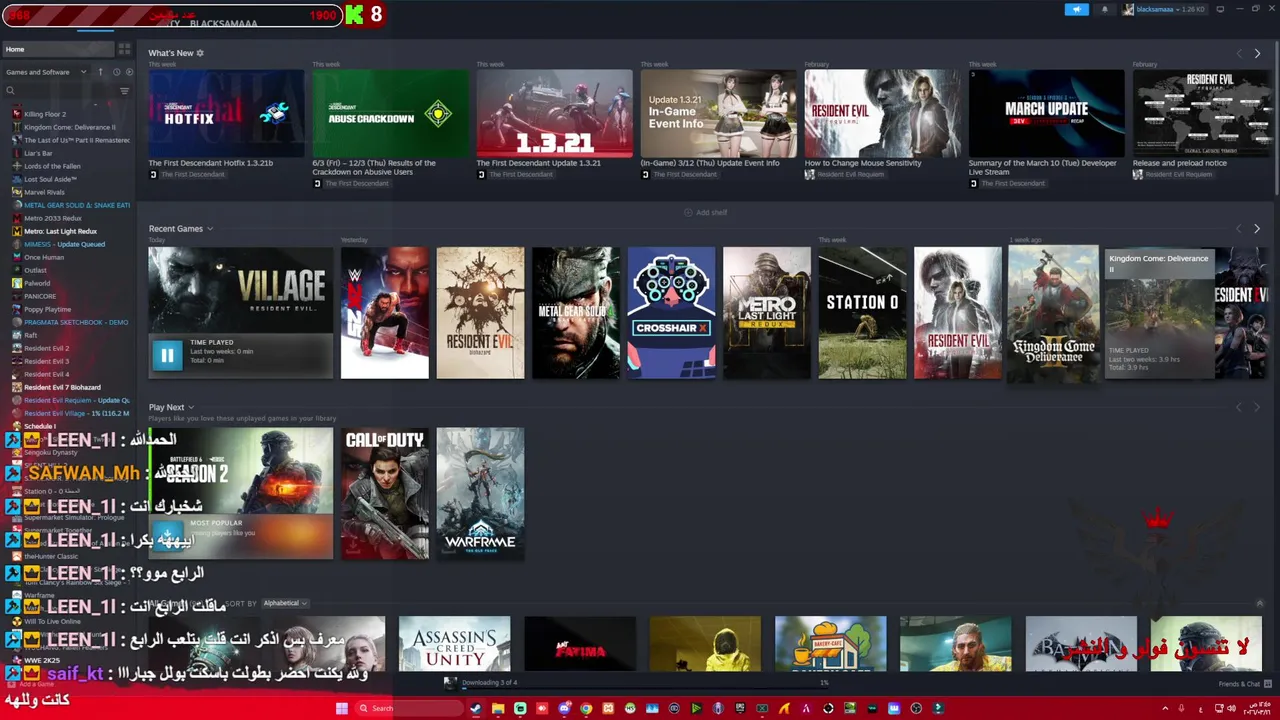Select Raft in library list

[30, 335]
